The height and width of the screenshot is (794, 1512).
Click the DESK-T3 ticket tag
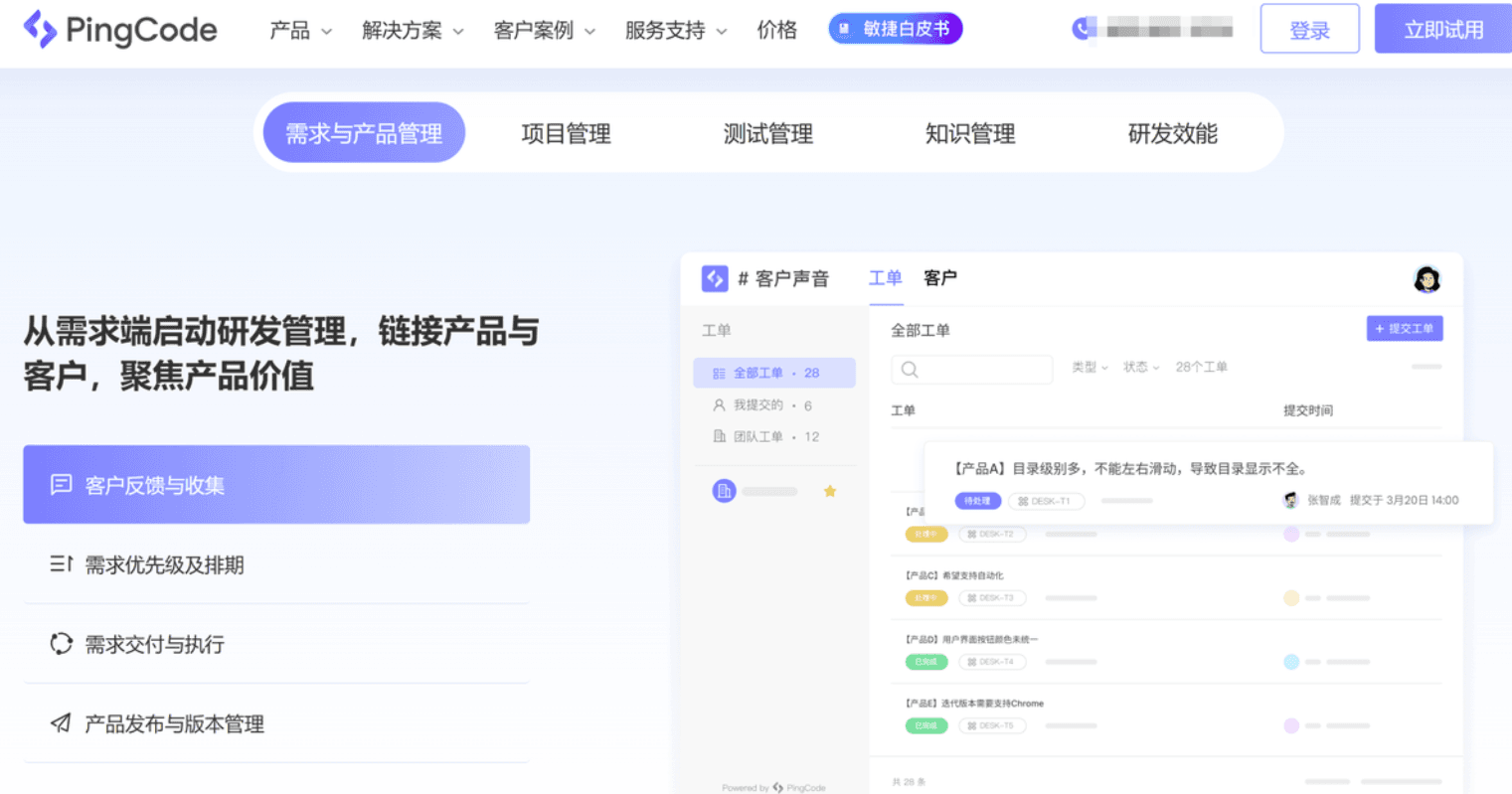pyautogui.click(x=992, y=598)
